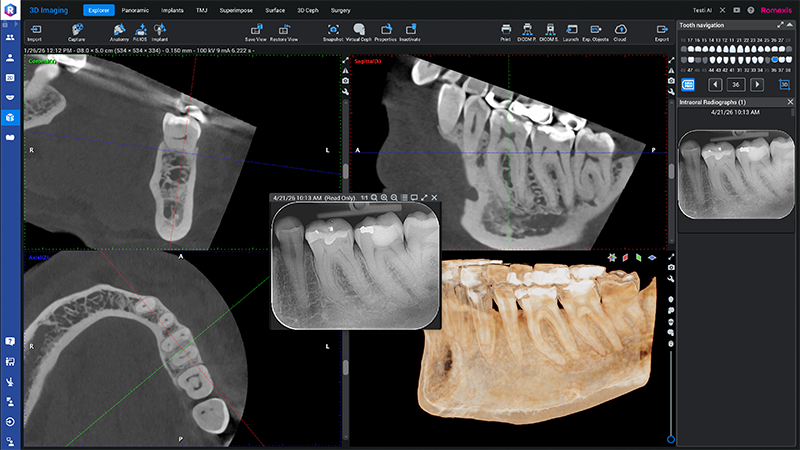Select the Explorer tab
Viewport: 800px width, 450px height.
(99, 10)
